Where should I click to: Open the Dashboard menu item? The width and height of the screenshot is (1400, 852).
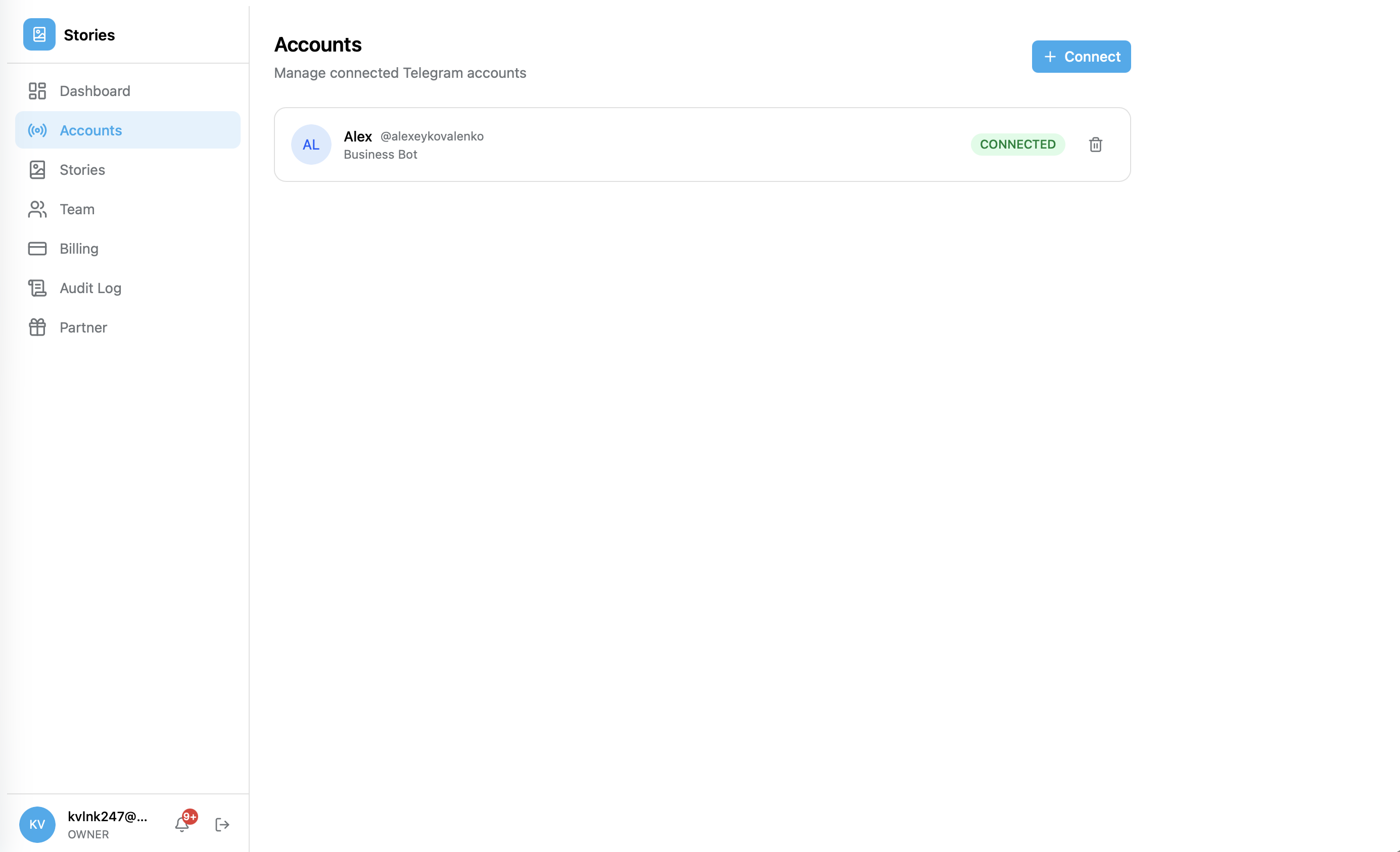(x=95, y=90)
